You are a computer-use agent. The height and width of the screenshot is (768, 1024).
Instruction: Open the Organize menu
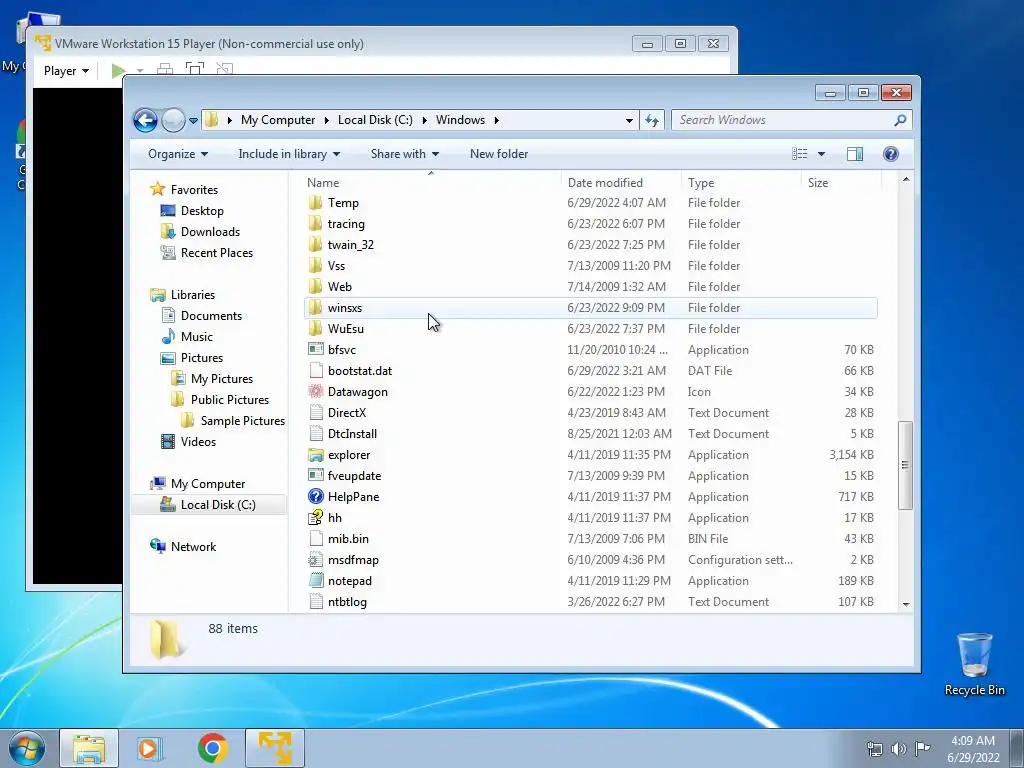coord(178,154)
